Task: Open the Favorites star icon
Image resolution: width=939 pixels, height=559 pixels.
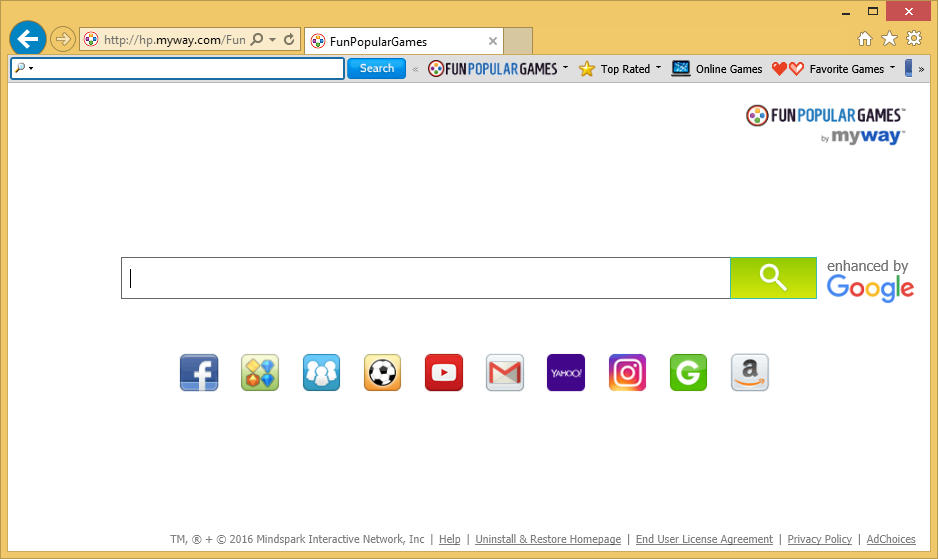Action: point(889,39)
